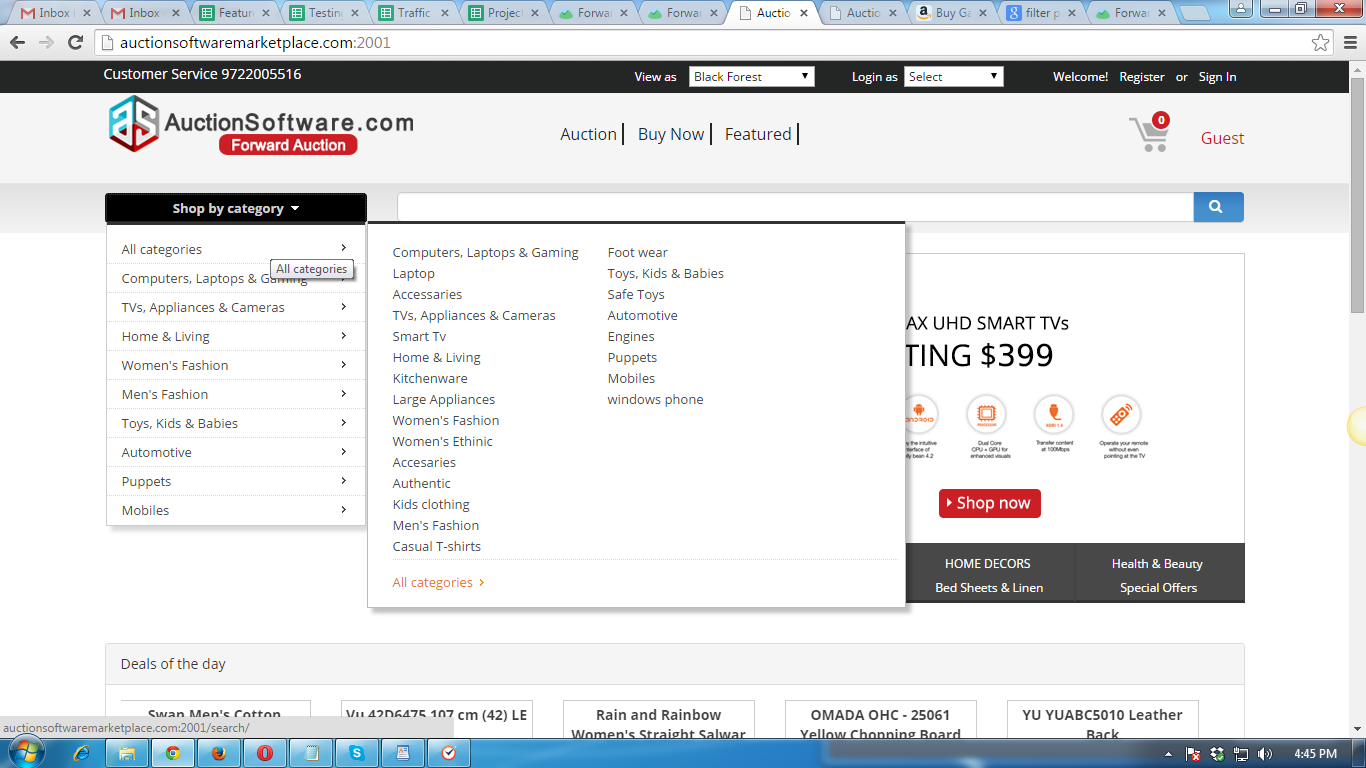Open All categories link in flyout
The image size is (1366, 768).
[438, 582]
